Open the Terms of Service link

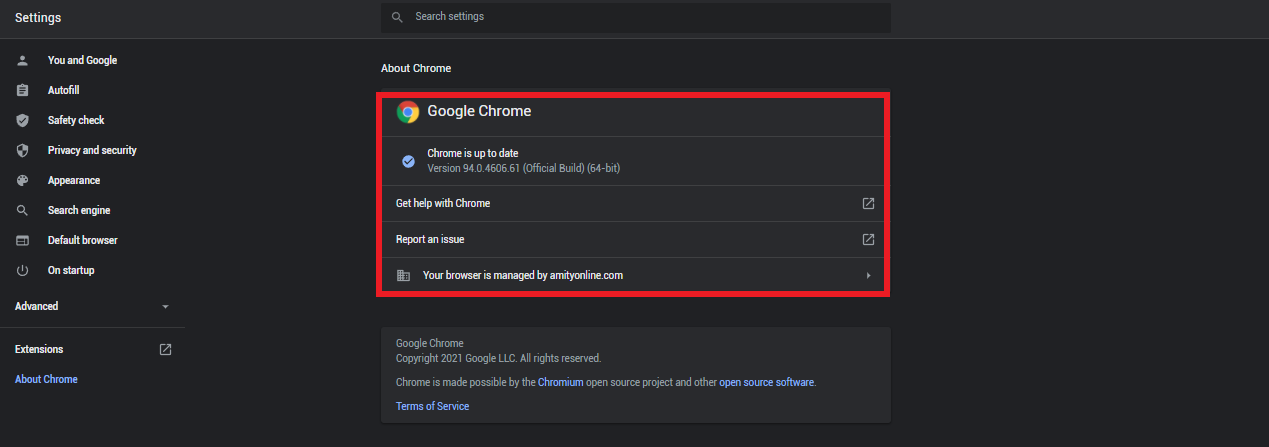432,406
